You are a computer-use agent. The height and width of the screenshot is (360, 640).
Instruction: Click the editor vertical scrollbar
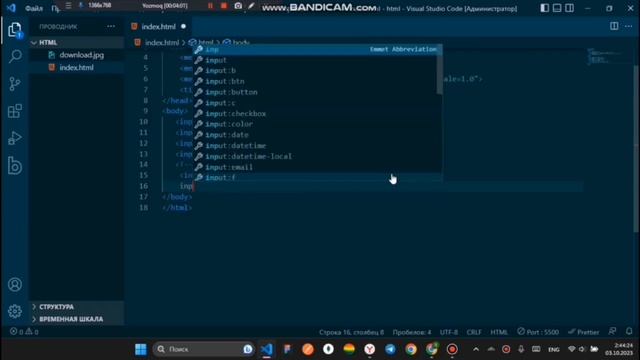[x=636, y=149]
